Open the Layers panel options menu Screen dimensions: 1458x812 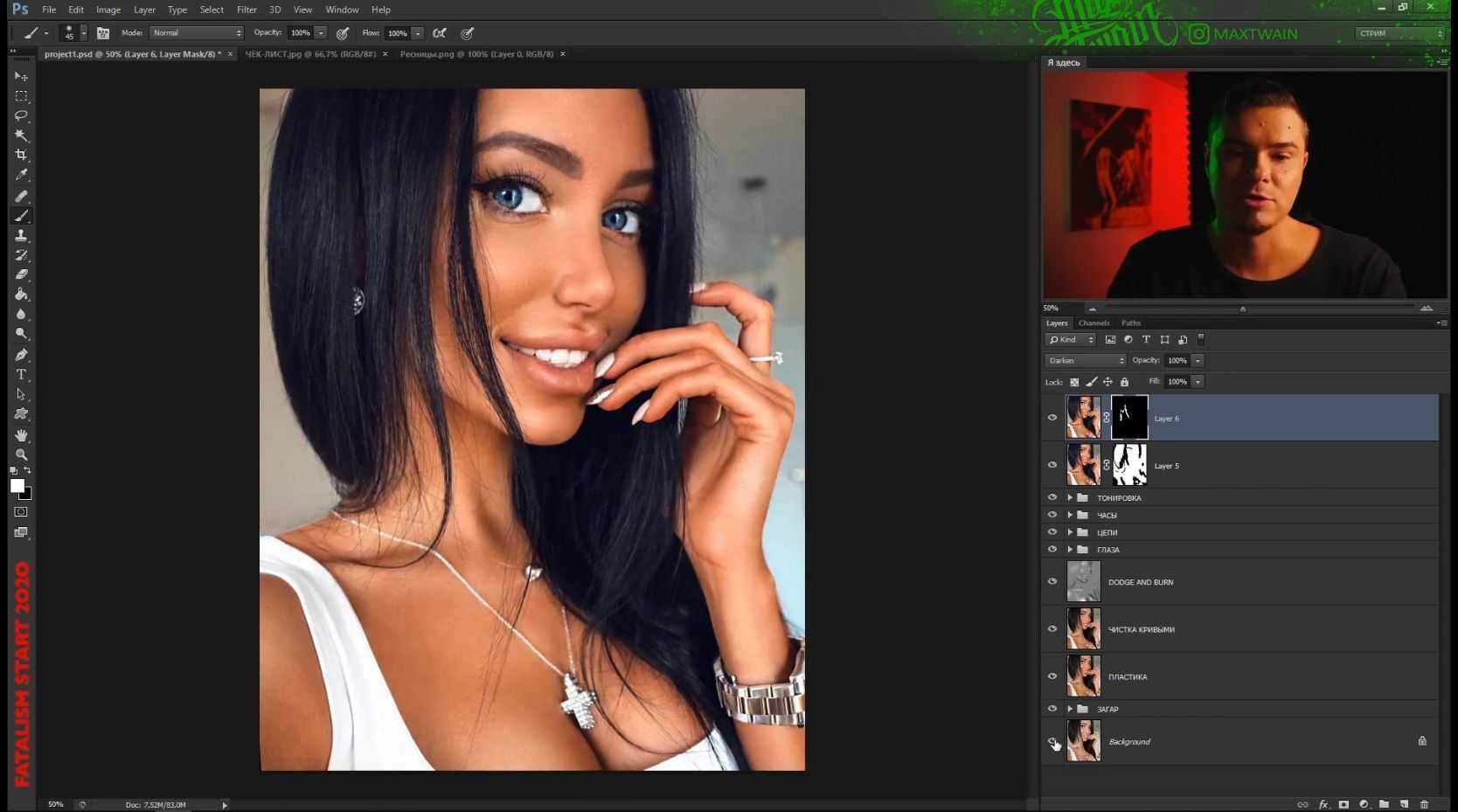tap(1441, 323)
